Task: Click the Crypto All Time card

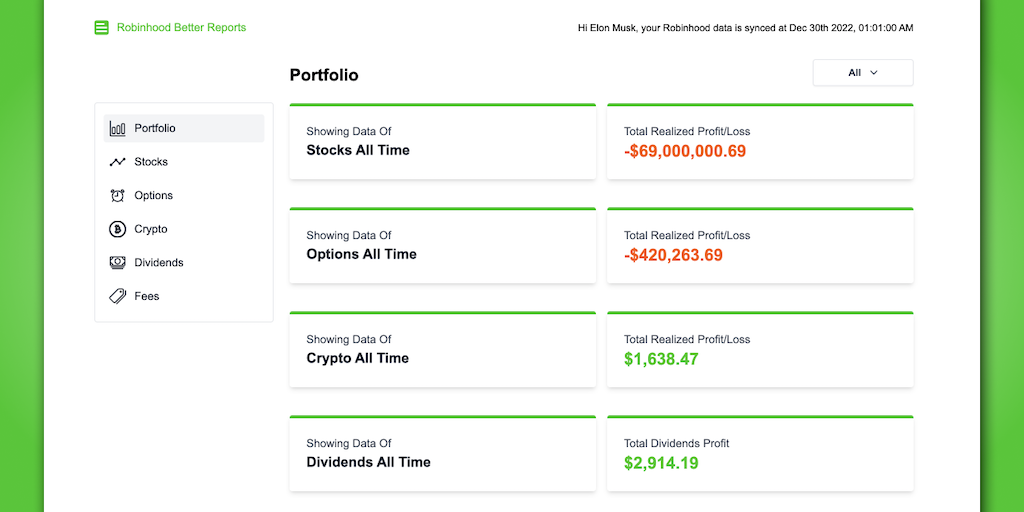Action: (x=442, y=350)
